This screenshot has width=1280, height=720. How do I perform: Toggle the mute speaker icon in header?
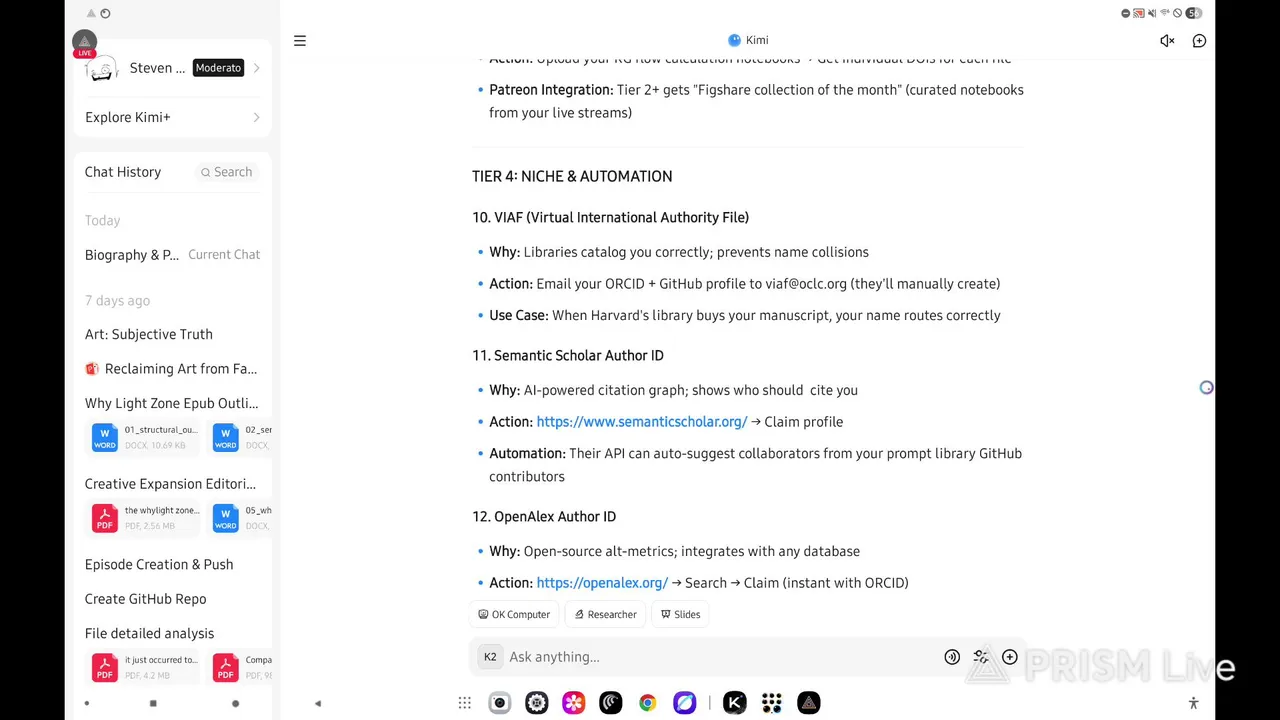(1167, 41)
